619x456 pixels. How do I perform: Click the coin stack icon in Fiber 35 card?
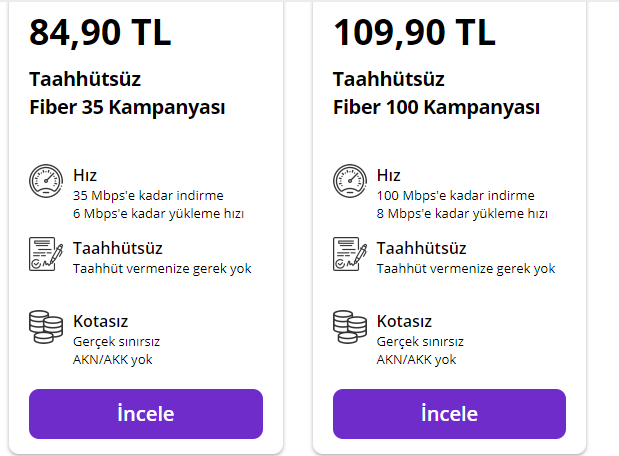(46, 327)
